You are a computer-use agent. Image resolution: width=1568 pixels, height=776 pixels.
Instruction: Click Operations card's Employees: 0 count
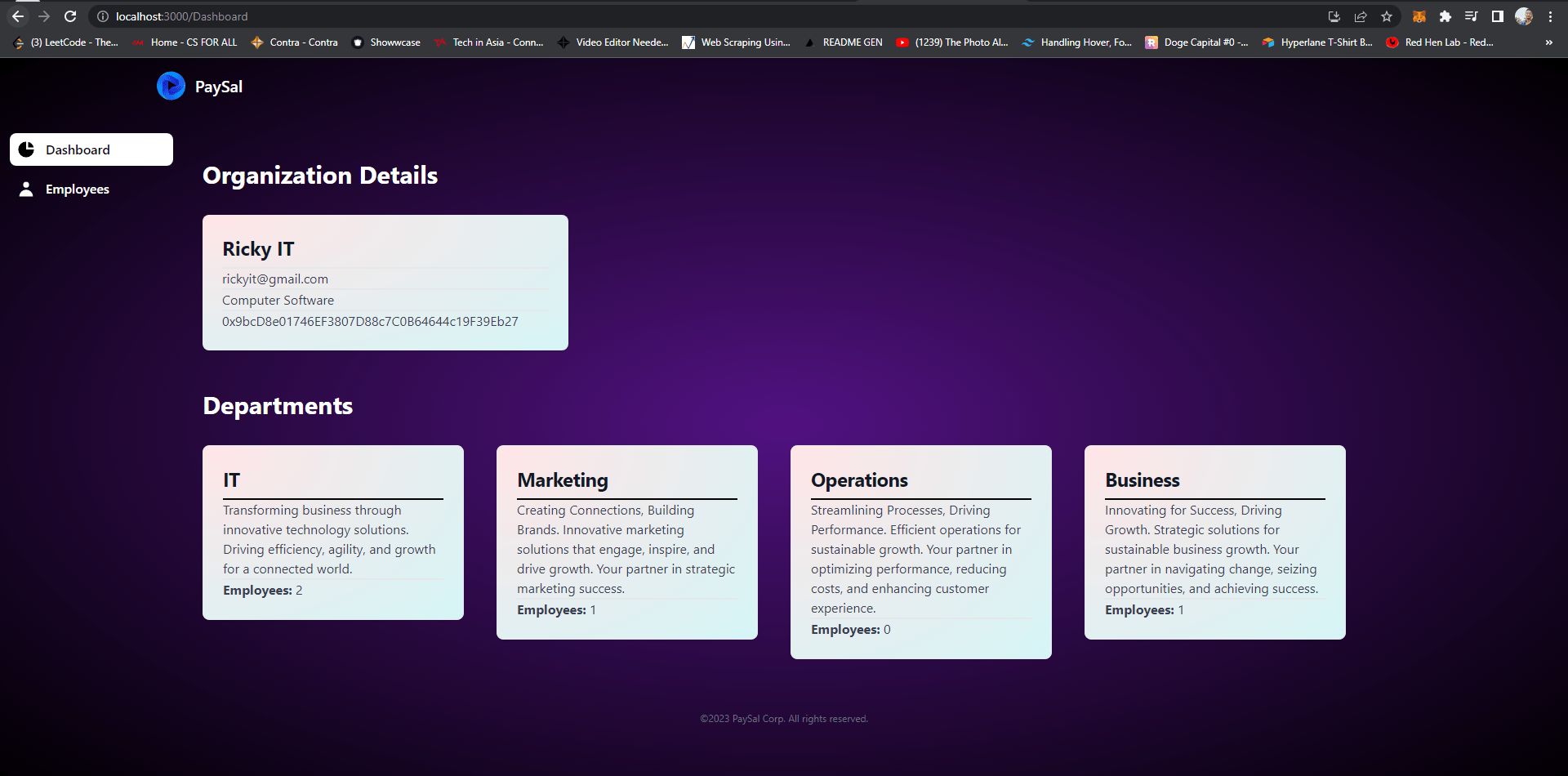(851, 630)
